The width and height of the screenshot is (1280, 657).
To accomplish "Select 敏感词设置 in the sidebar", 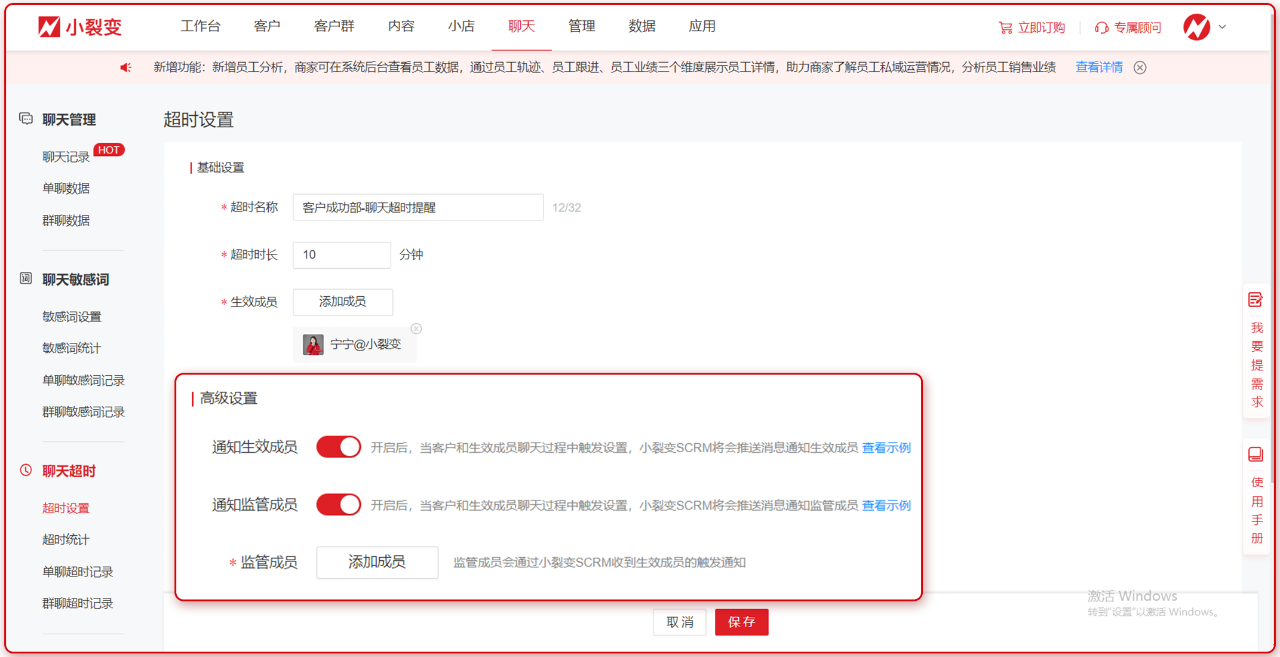I will 72,317.
